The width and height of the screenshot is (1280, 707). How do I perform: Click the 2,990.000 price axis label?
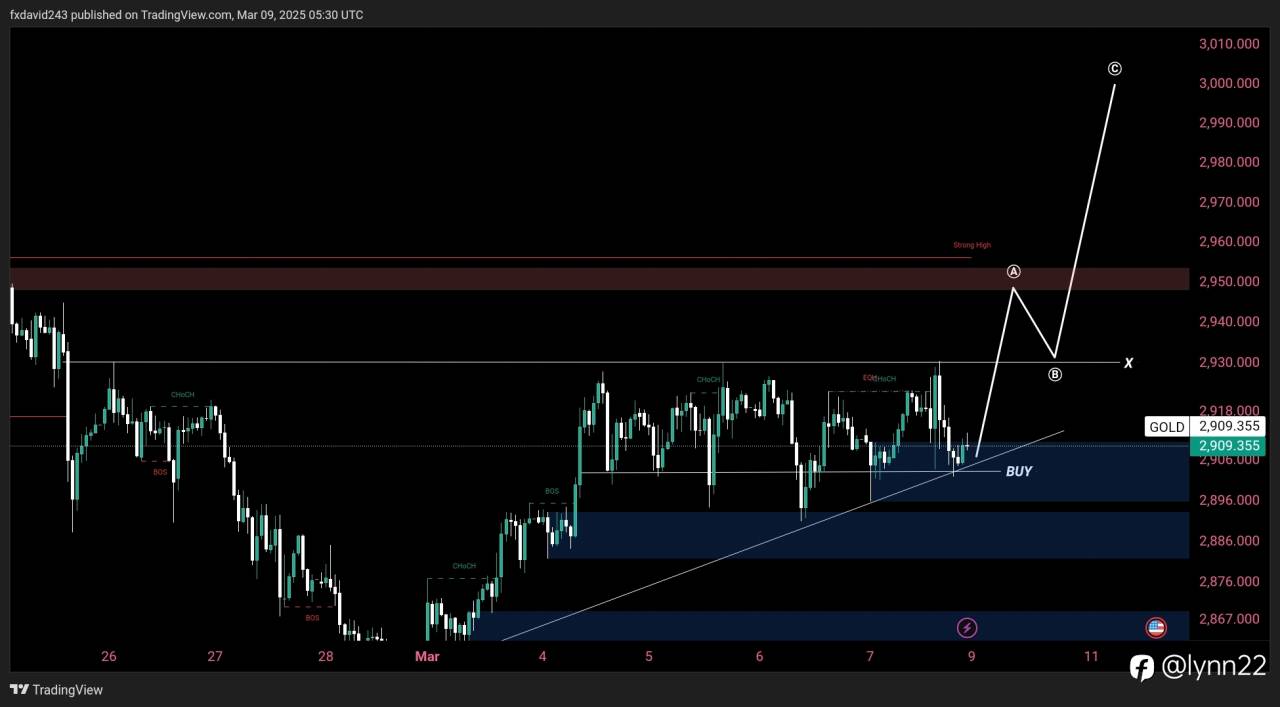(1228, 123)
